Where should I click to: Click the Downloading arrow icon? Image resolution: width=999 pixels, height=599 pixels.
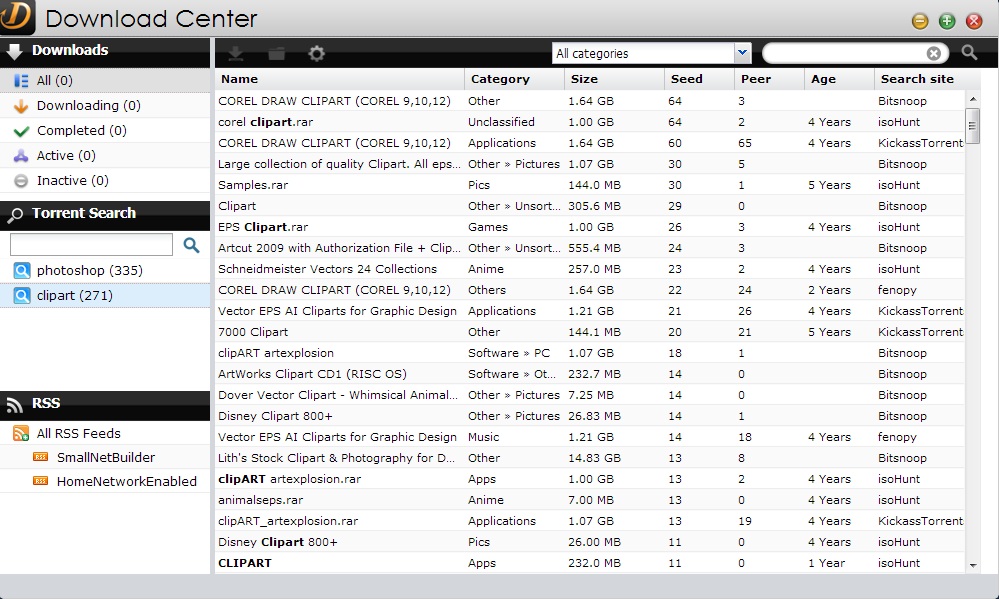[x=21, y=106]
